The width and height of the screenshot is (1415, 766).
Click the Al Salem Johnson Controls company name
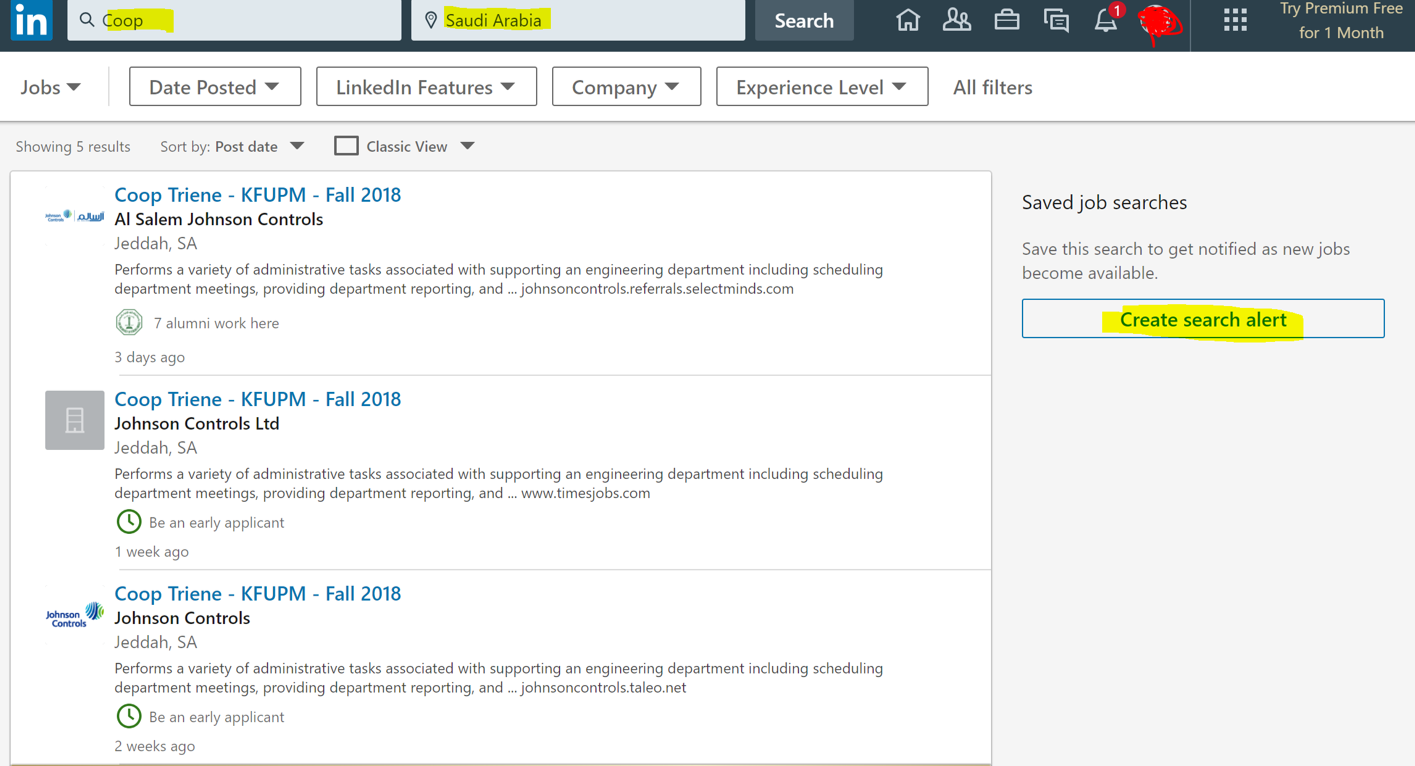point(219,219)
